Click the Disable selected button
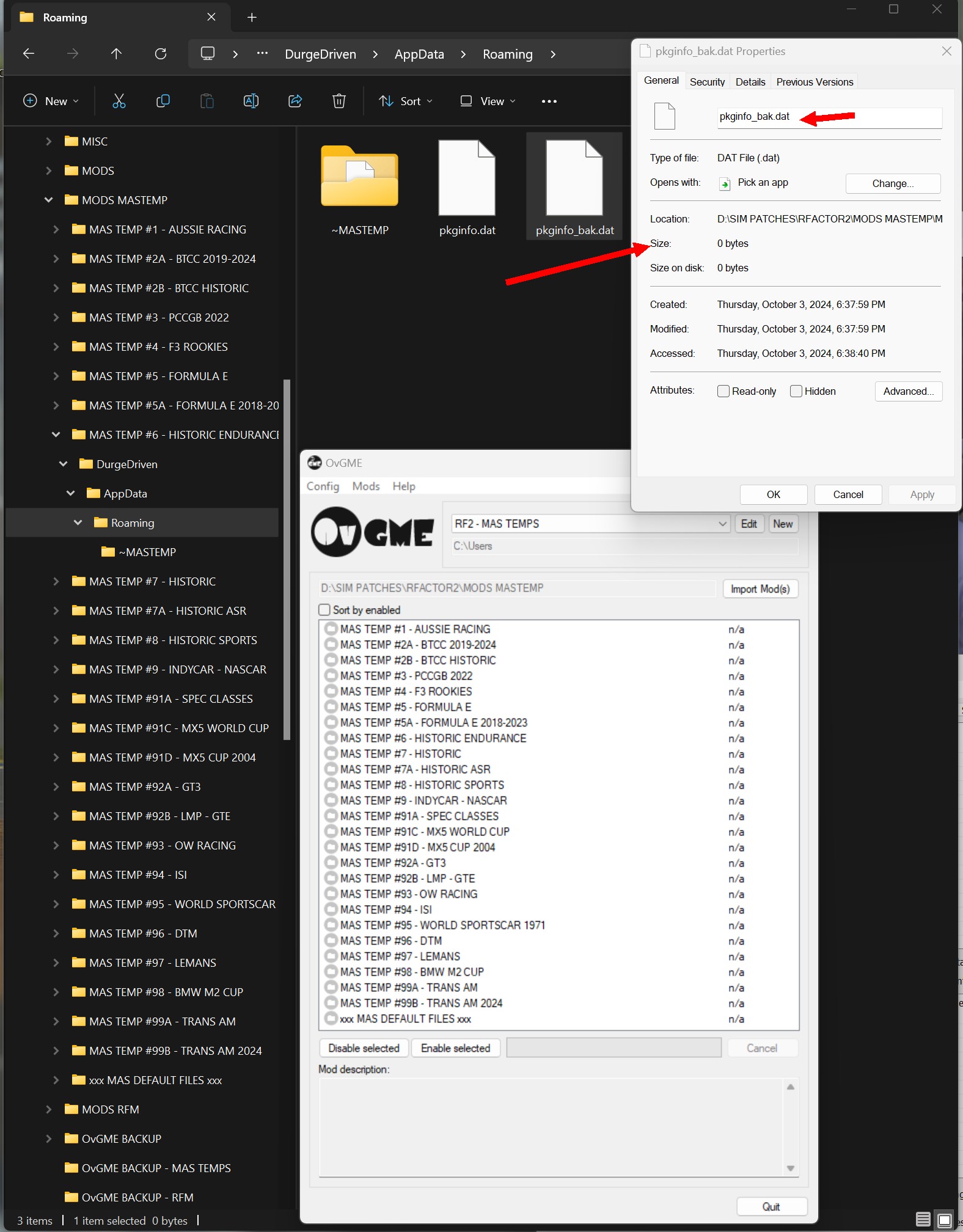963x1232 pixels. (364, 1048)
